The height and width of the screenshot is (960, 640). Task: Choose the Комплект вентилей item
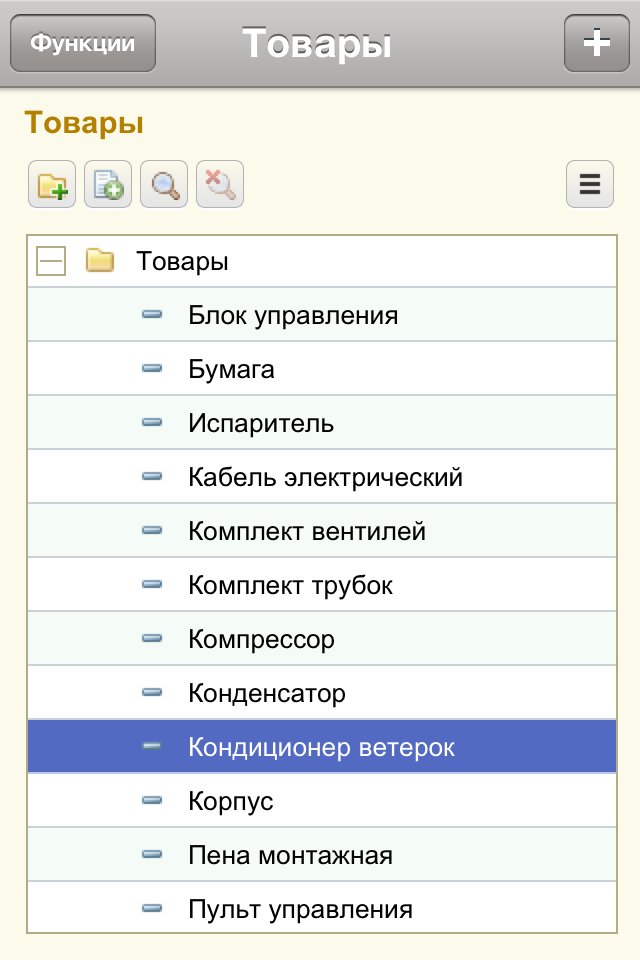(322, 530)
